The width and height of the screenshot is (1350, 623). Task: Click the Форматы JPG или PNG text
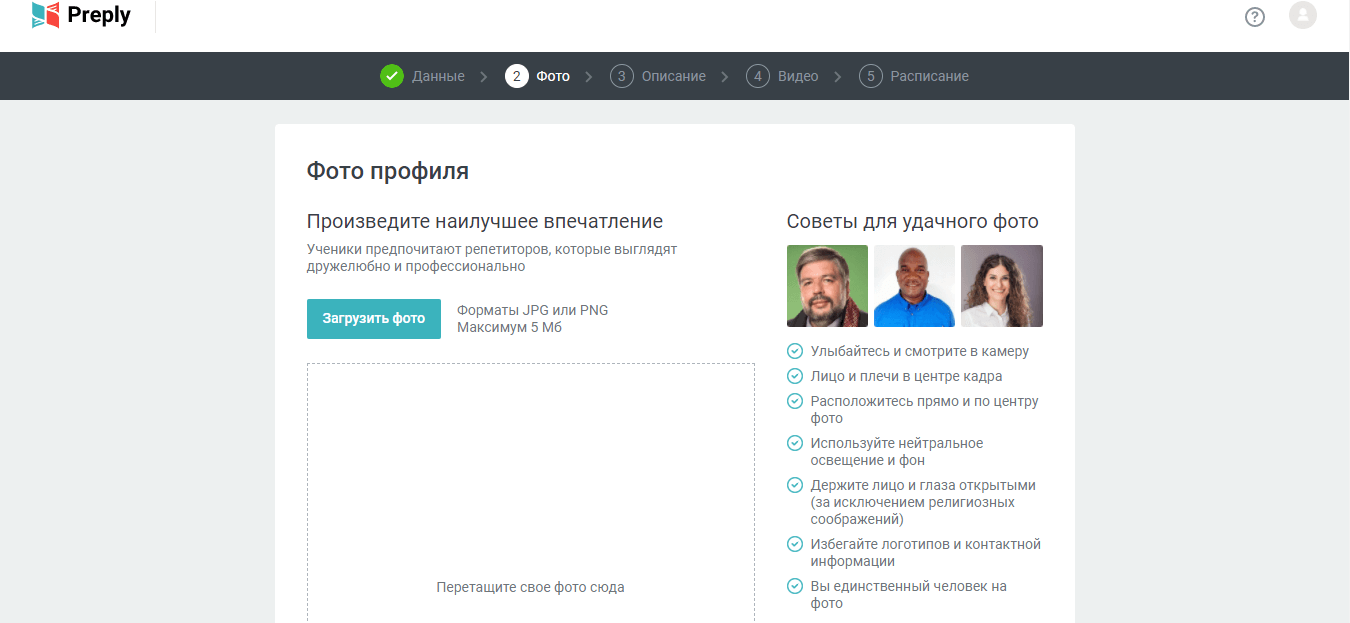[533, 310]
